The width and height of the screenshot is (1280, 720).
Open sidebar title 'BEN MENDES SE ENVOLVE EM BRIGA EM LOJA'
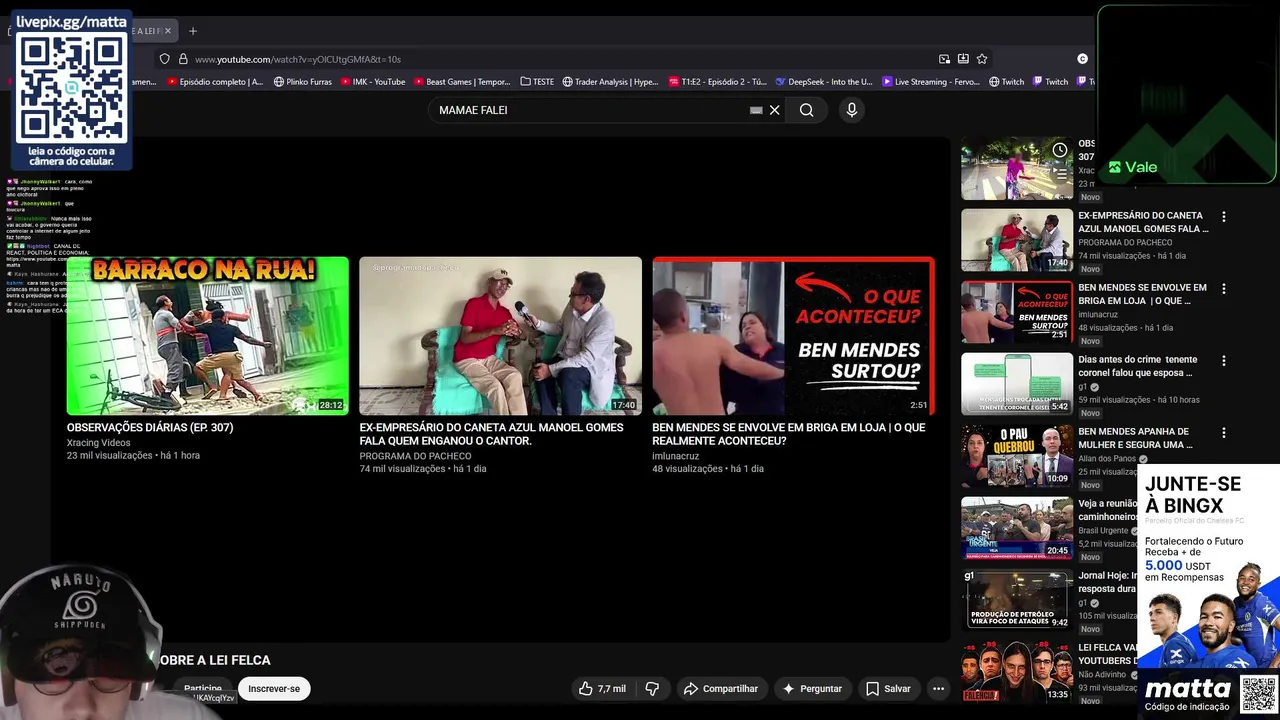1142,294
